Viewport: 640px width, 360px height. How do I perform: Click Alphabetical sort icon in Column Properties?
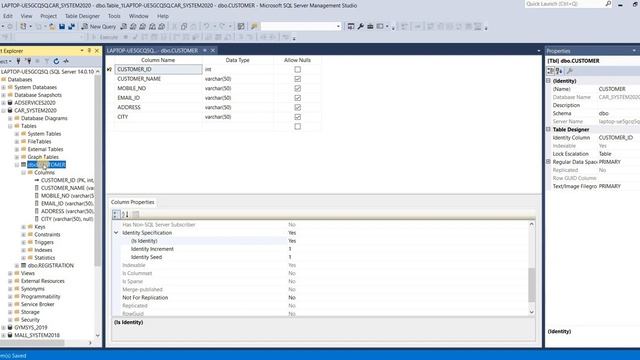(125, 214)
